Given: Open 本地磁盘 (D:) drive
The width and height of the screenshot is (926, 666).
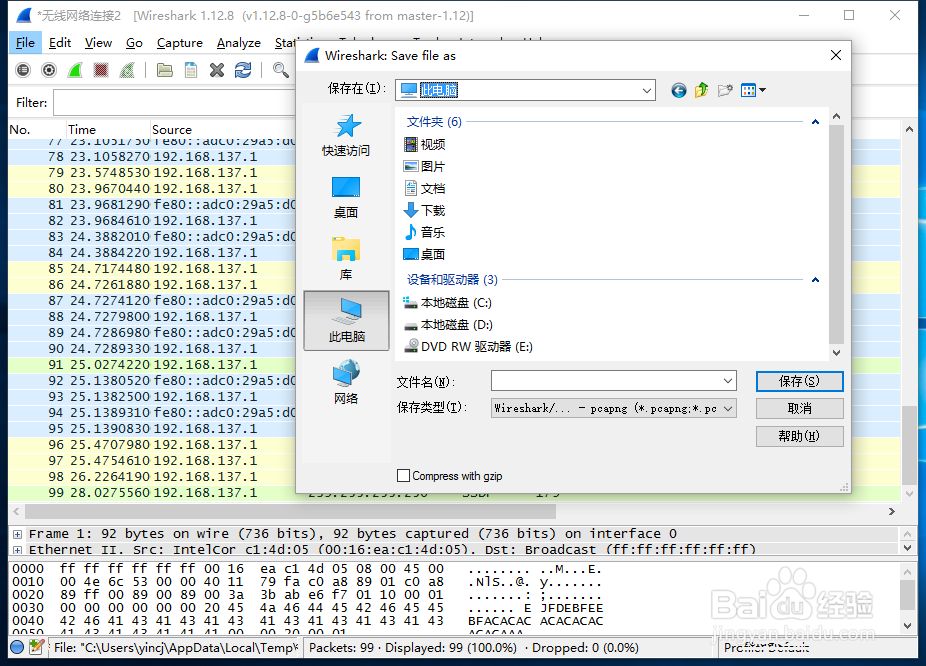Looking at the screenshot, I should [448, 325].
